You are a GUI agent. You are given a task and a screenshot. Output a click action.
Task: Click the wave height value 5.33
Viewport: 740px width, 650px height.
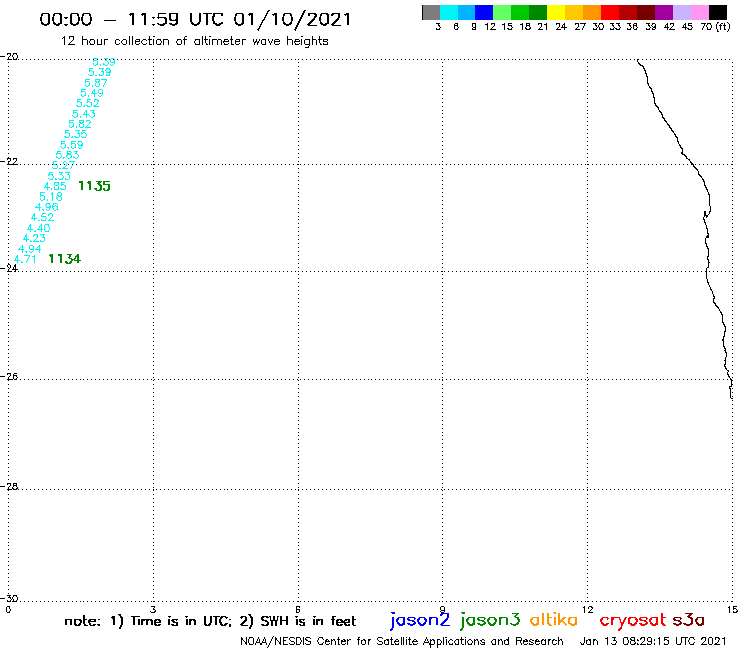(59, 176)
